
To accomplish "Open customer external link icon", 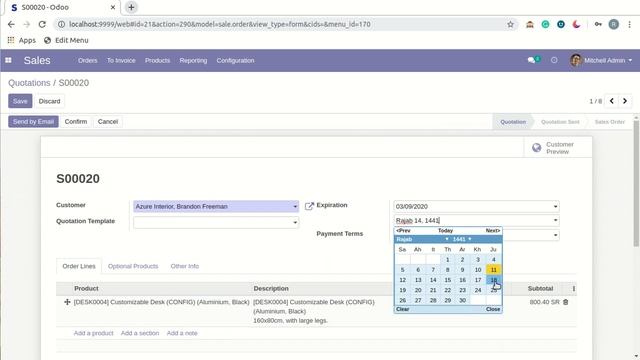I will click(309, 206).
